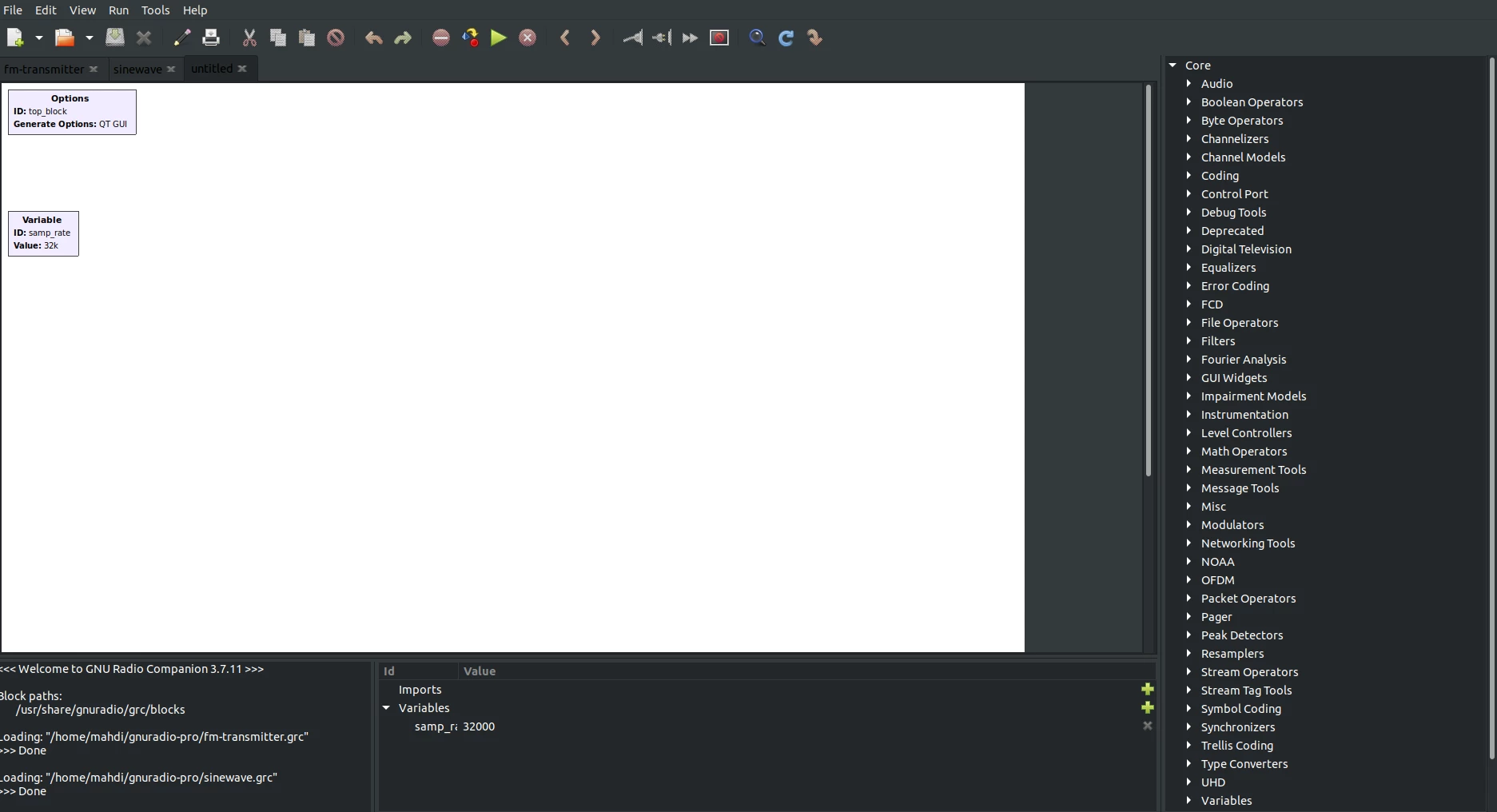View flow graph errors with the red minus icon

pos(441,38)
